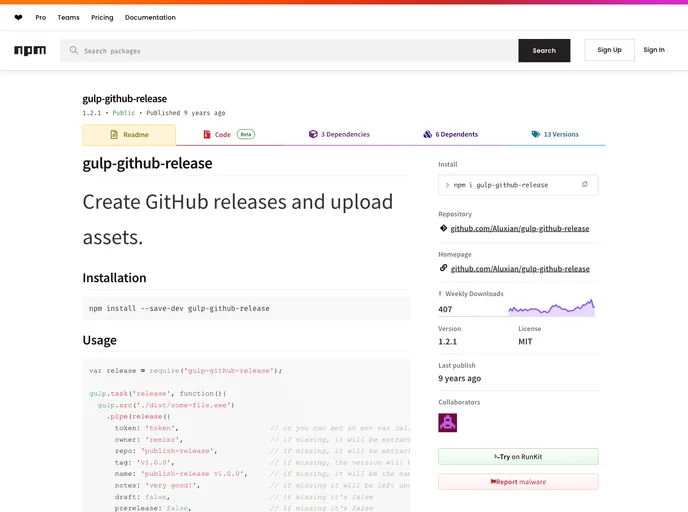Open the collaborator avatar

(x=448, y=422)
